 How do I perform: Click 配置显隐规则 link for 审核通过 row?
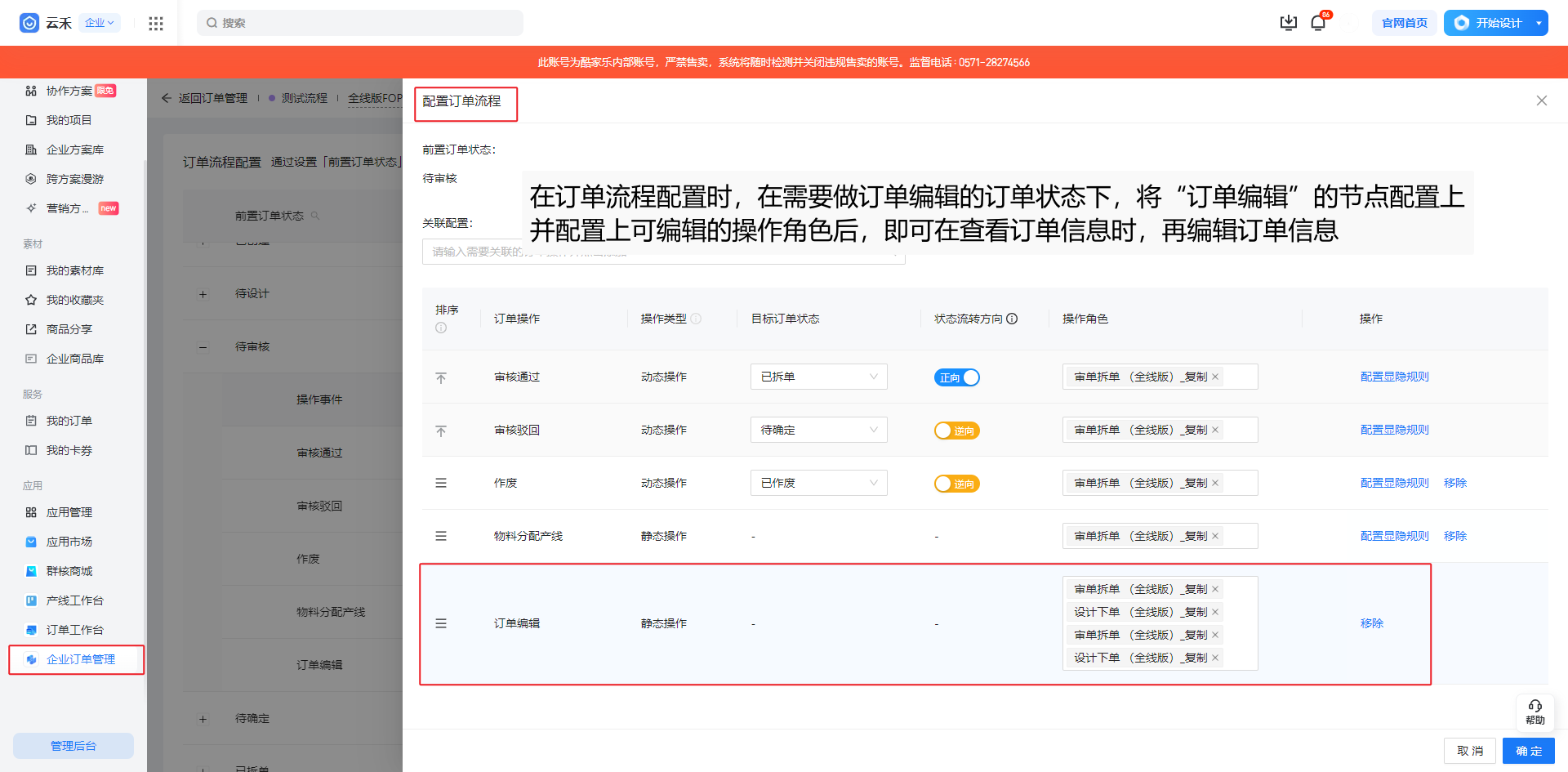[x=1394, y=377]
